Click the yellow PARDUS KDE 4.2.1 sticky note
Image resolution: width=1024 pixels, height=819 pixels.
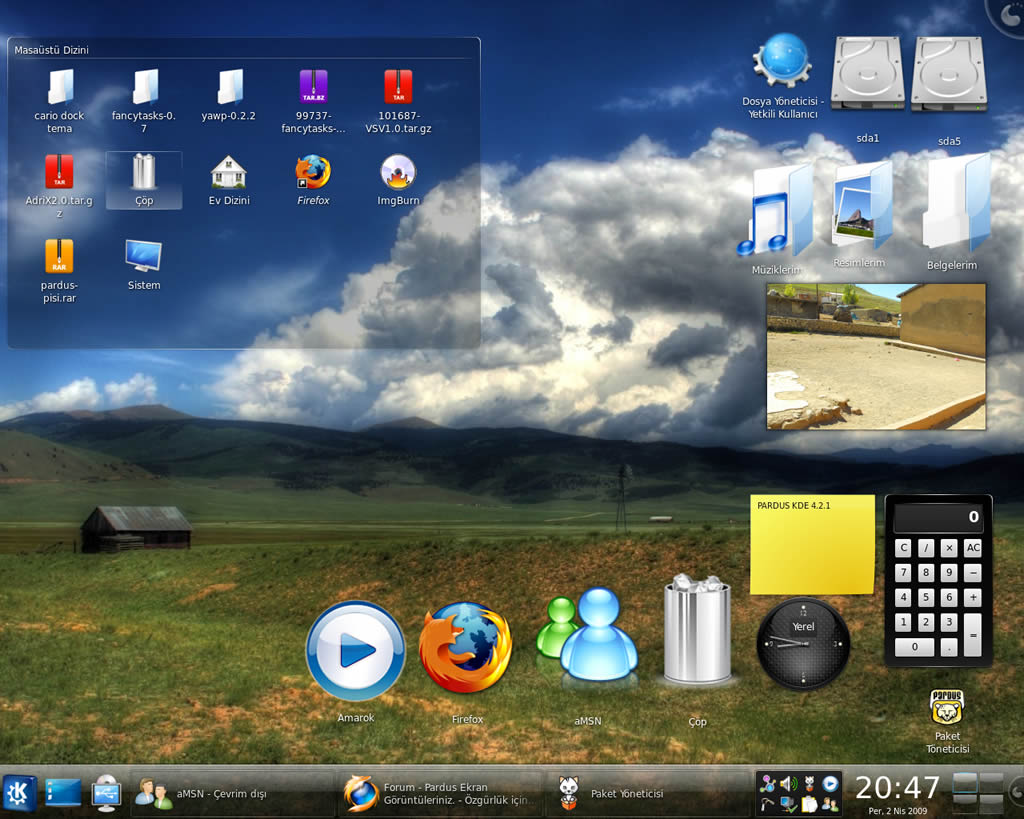[x=812, y=545]
